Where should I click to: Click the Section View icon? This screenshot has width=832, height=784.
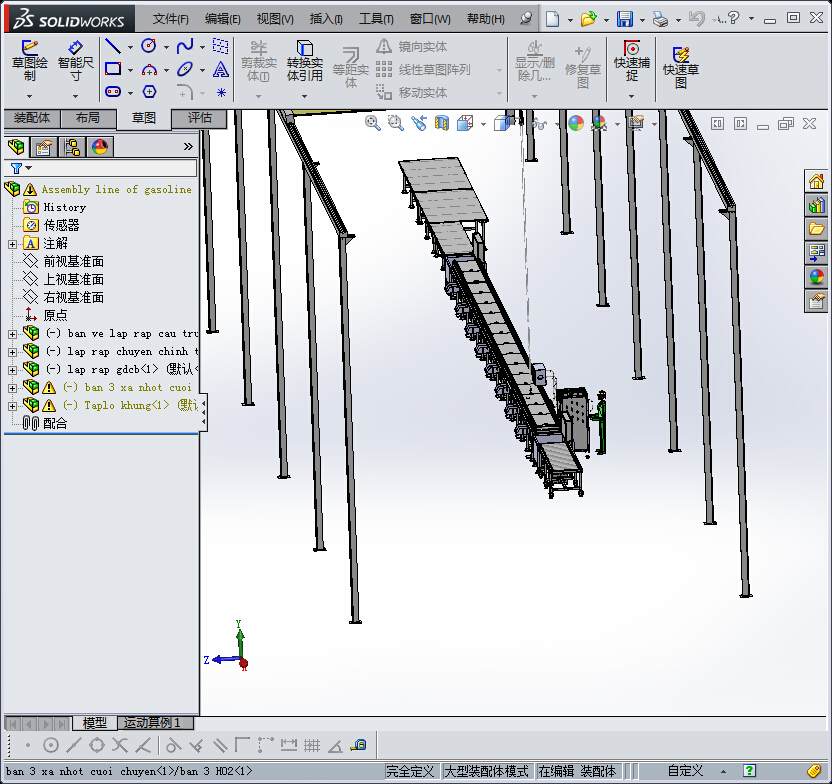click(441, 124)
